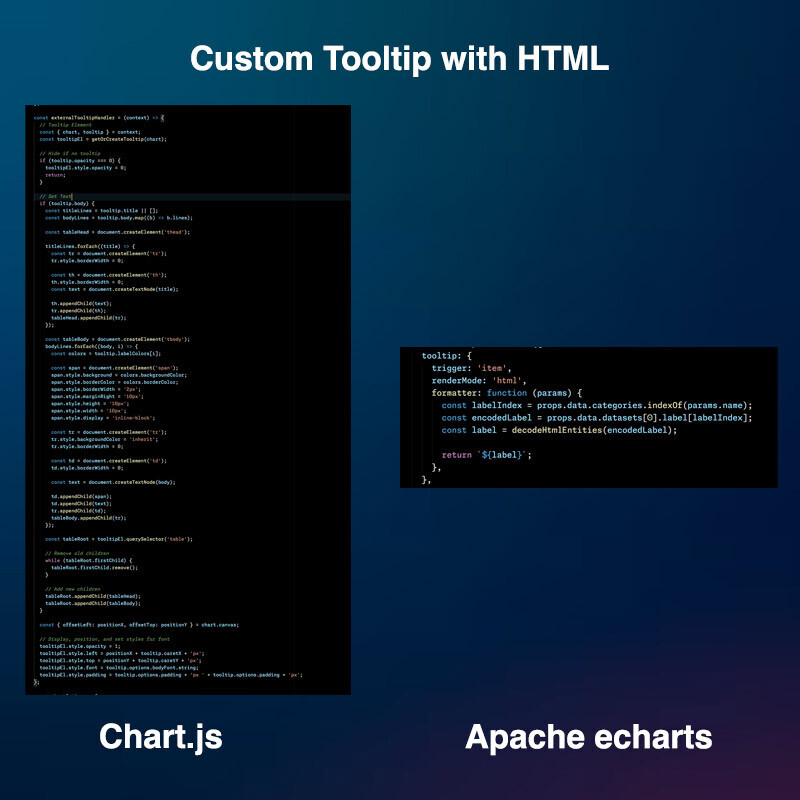Click the 'const text = document.createTextNode(body);' line

[113, 482]
